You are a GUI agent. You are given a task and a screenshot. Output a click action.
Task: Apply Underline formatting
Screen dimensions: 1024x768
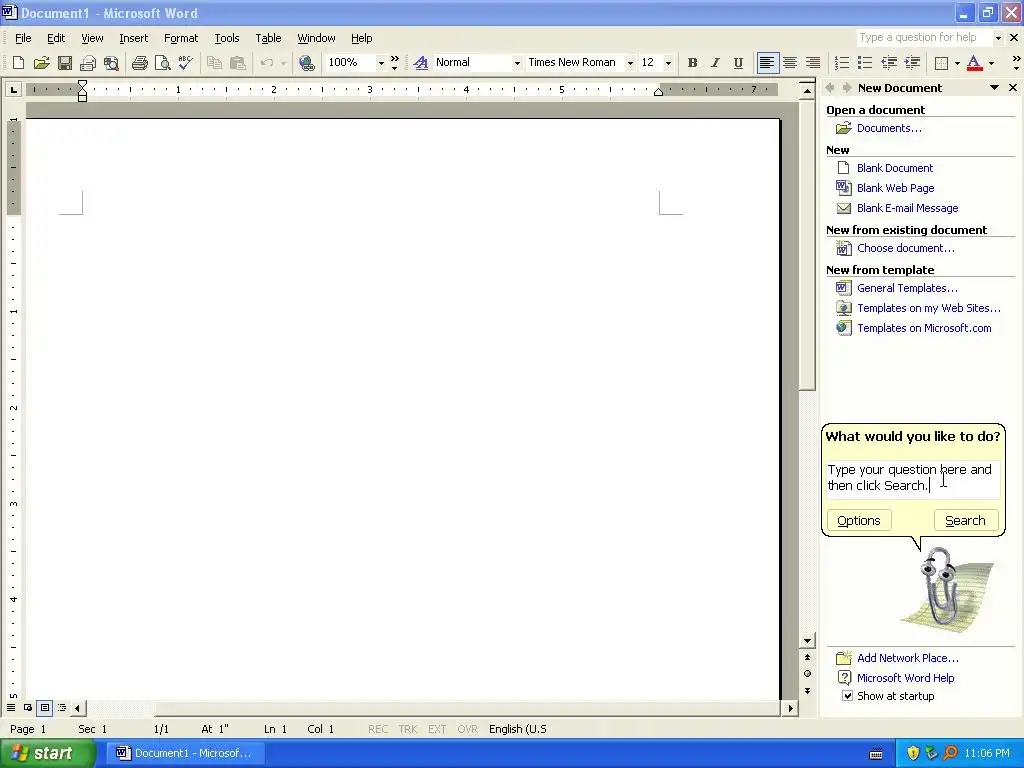pyautogui.click(x=738, y=63)
